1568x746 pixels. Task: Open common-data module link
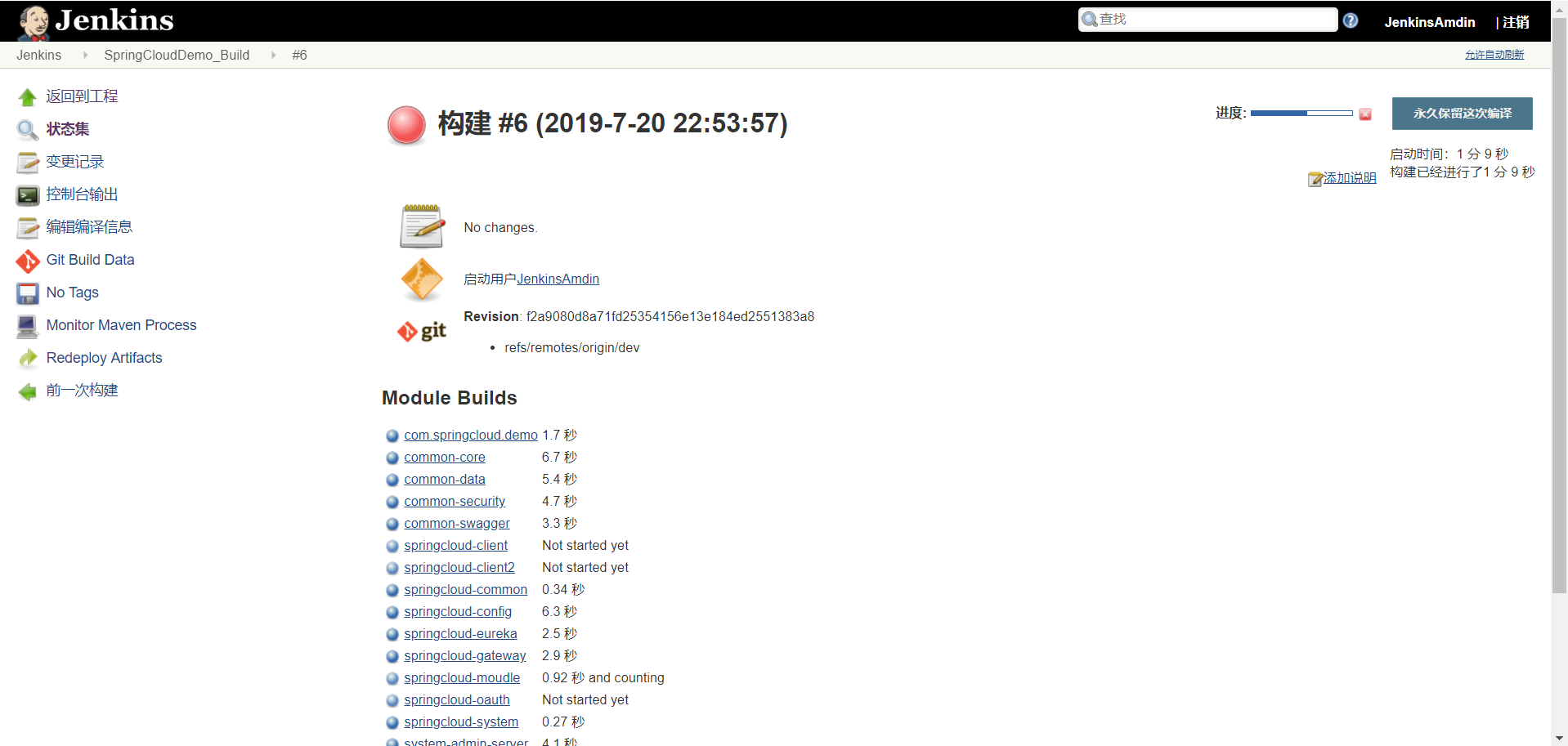click(445, 480)
